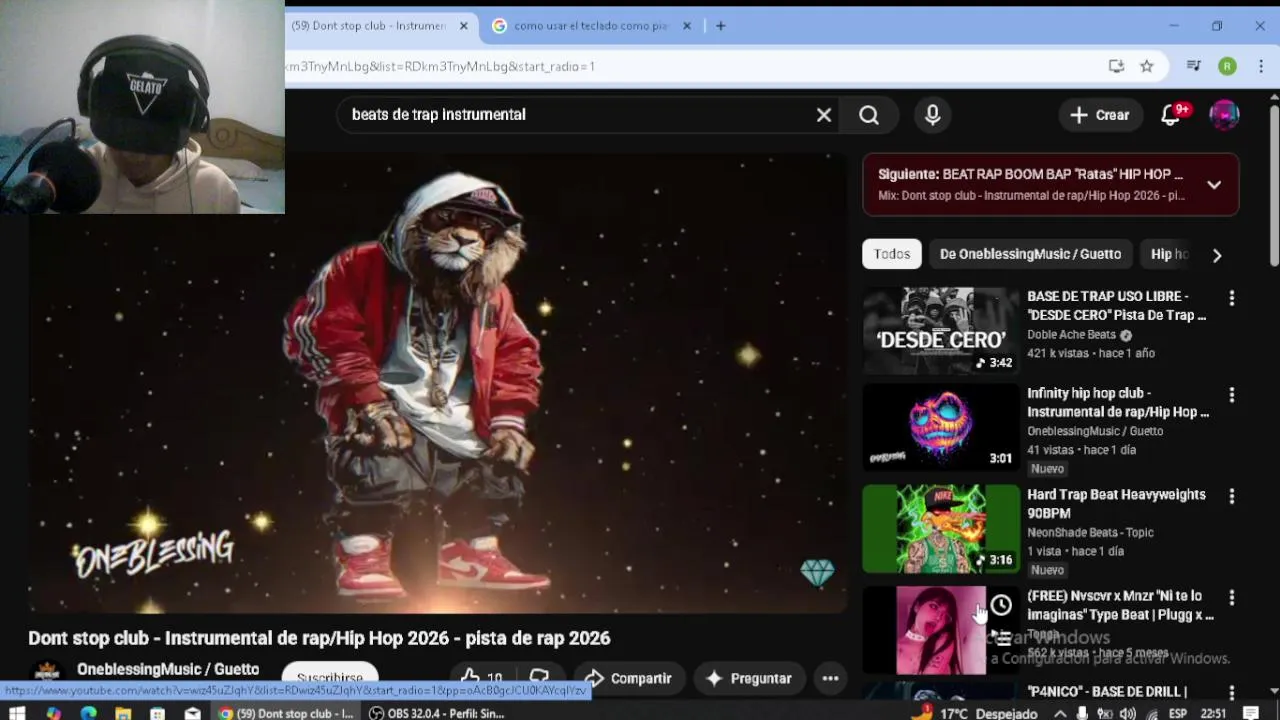The height and width of the screenshot is (720, 1280).
Task: Click the Infinity hip hop skull thumbnail
Action: point(941,428)
